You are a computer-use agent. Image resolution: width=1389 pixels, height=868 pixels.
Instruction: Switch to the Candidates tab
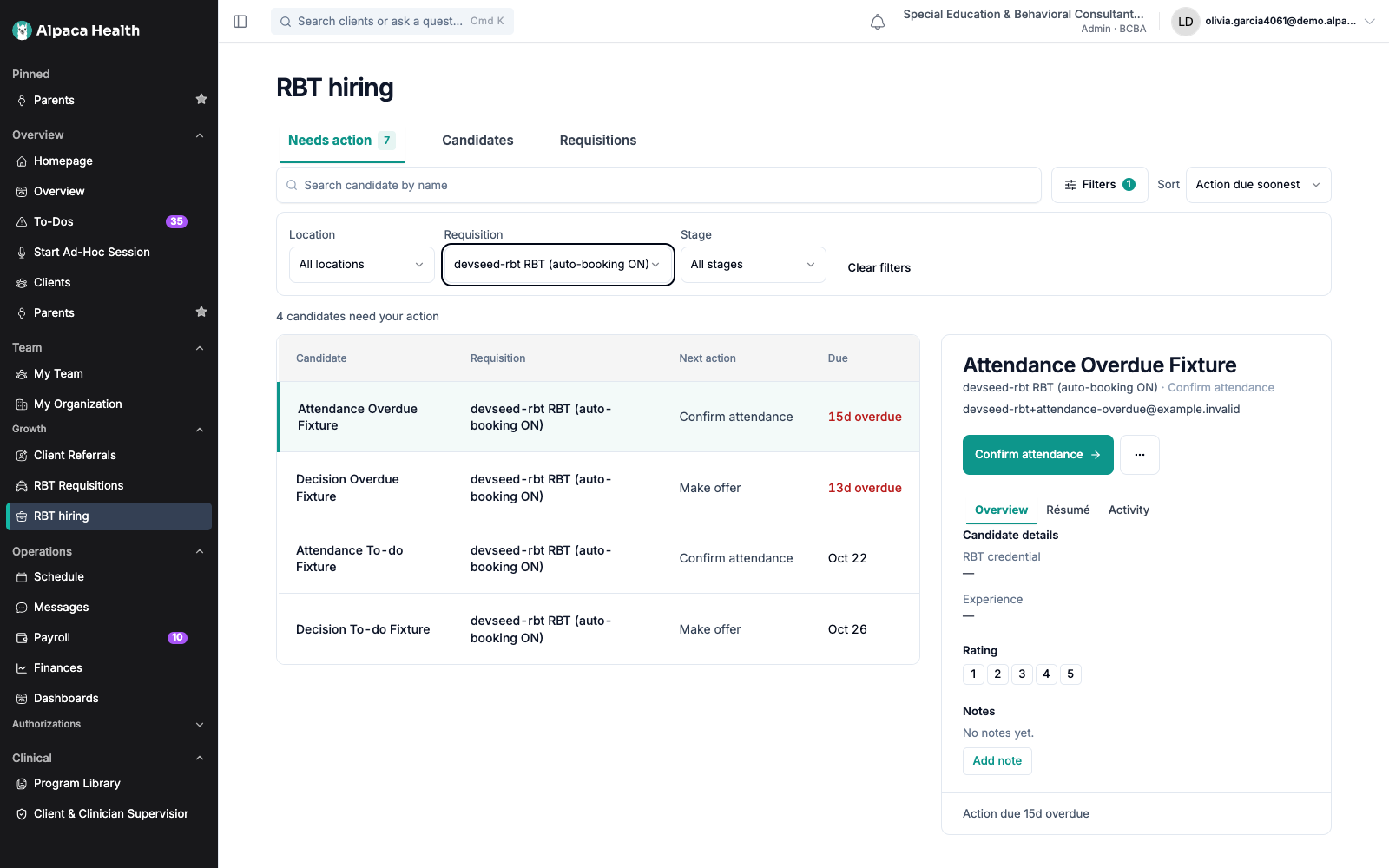tap(477, 141)
